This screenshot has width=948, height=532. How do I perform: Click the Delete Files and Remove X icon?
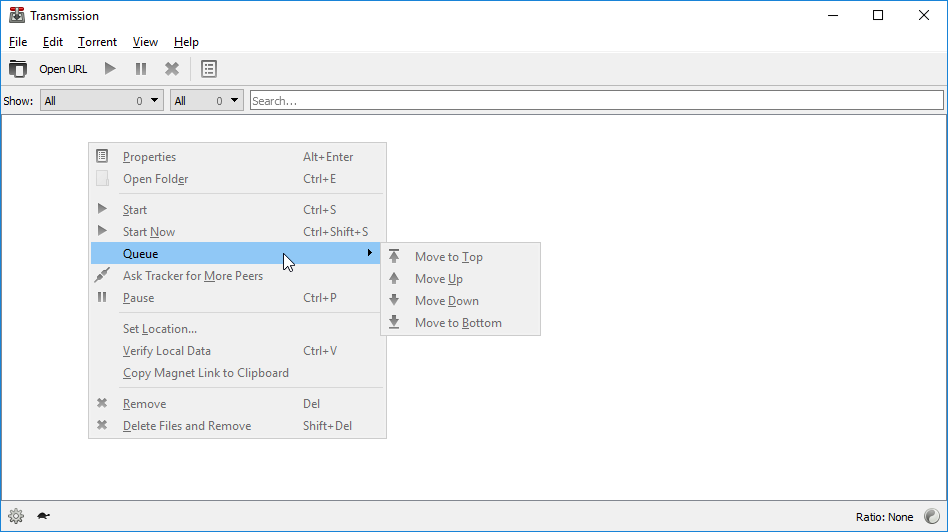click(102, 425)
